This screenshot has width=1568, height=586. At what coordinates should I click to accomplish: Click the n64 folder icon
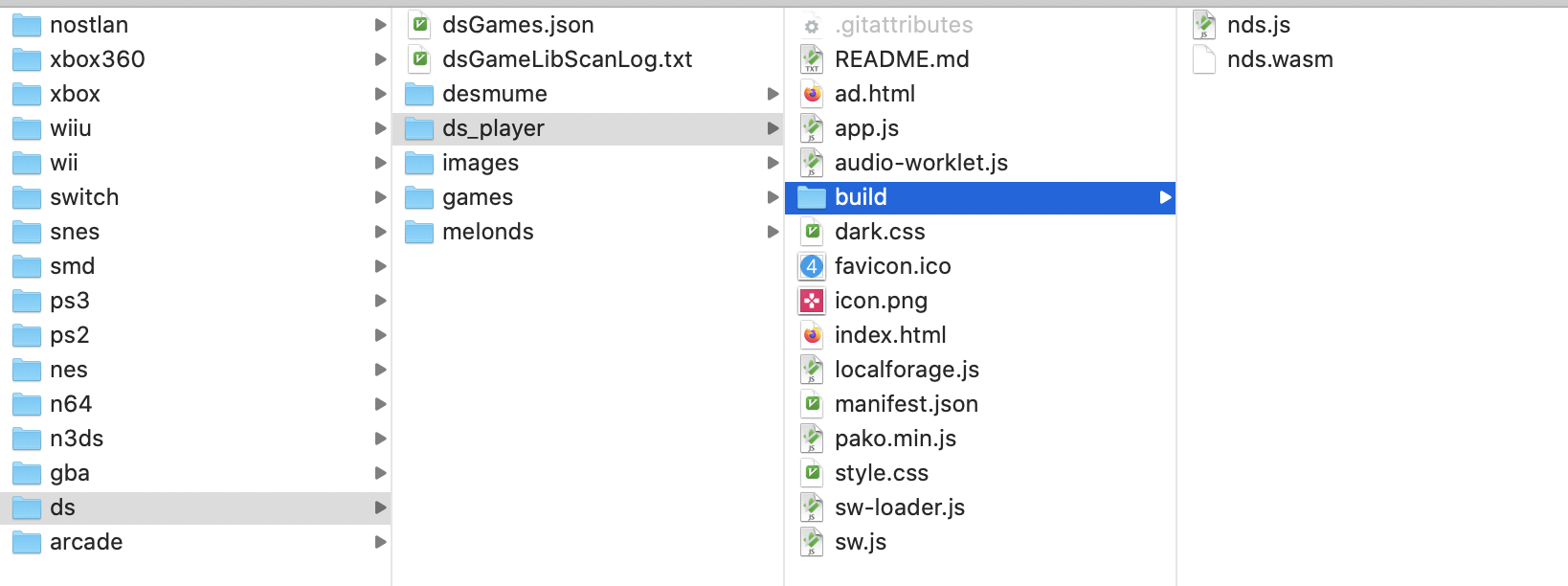click(x=26, y=404)
